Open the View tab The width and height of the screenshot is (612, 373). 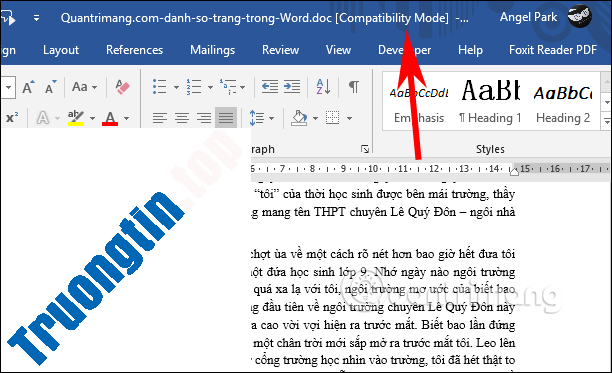pos(338,50)
